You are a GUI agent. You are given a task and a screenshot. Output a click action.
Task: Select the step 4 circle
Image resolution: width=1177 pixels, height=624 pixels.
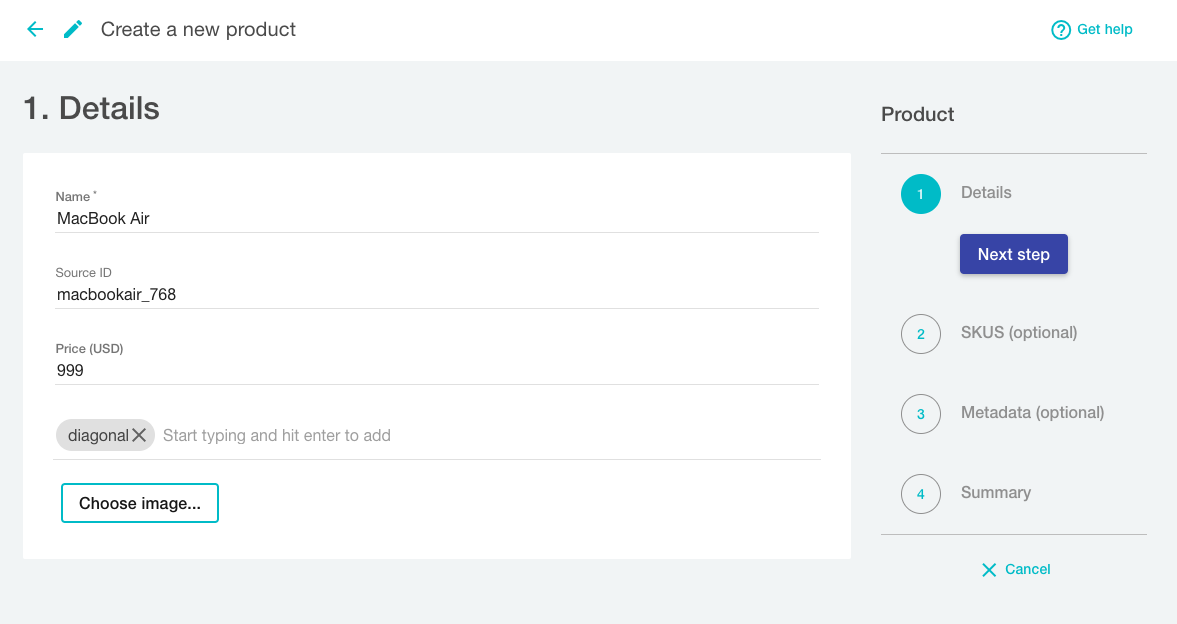coord(920,494)
